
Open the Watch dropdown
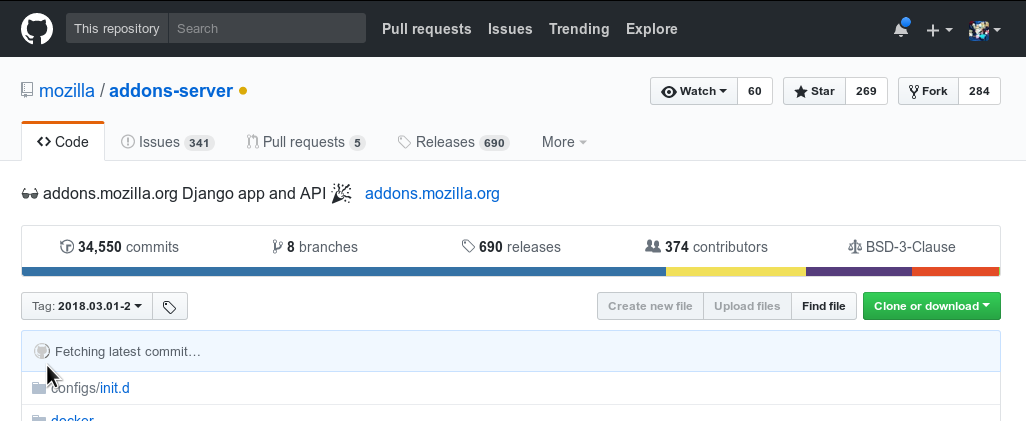point(694,91)
